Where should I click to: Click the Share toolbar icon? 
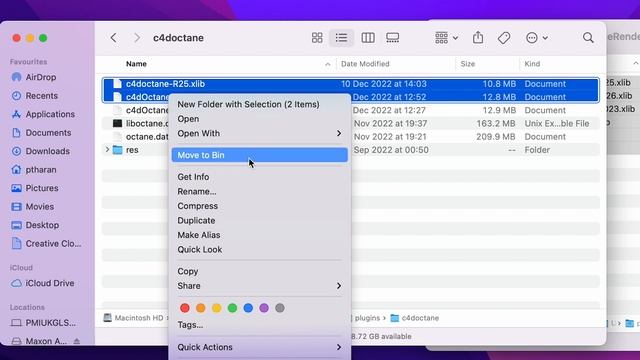pyautogui.click(x=478, y=38)
